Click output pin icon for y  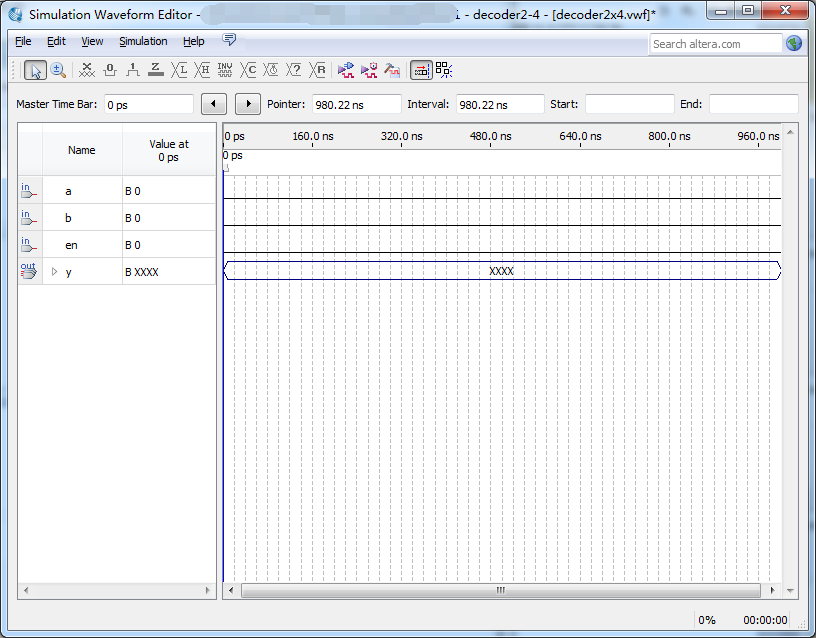click(x=29, y=271)
